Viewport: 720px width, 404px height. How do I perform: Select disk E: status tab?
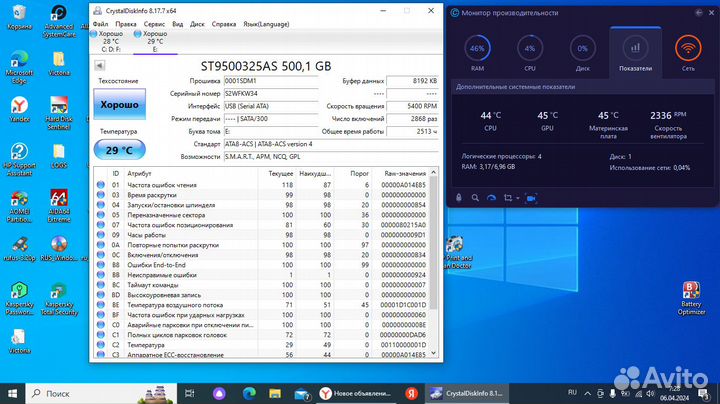[x=155, y=41]
